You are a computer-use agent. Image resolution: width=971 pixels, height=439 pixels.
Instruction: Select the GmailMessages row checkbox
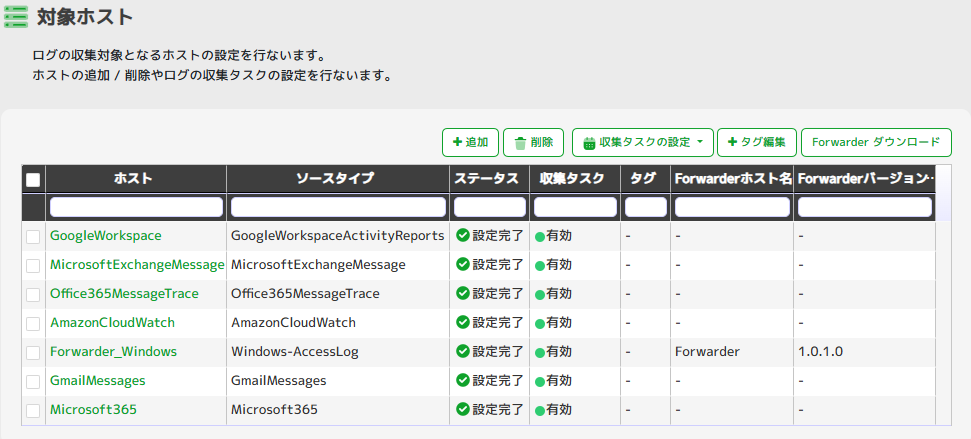point(33,381)
